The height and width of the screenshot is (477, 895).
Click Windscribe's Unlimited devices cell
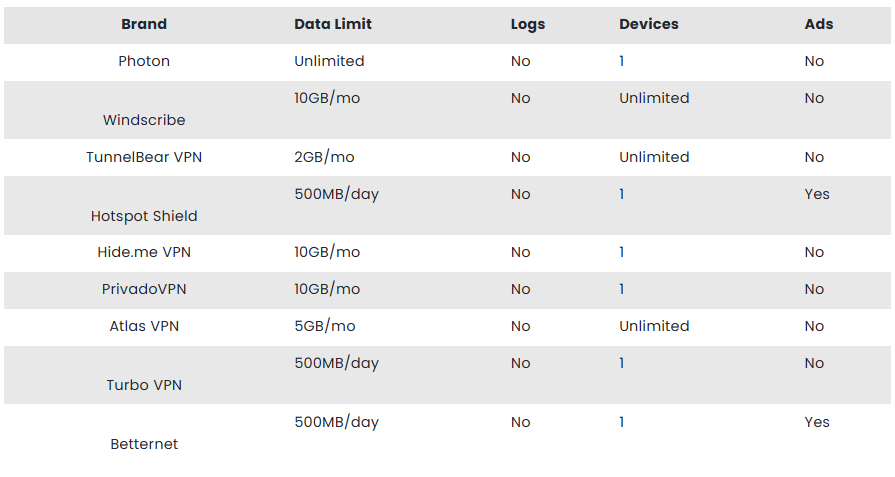pyautogui.click(x=654, y=98)
